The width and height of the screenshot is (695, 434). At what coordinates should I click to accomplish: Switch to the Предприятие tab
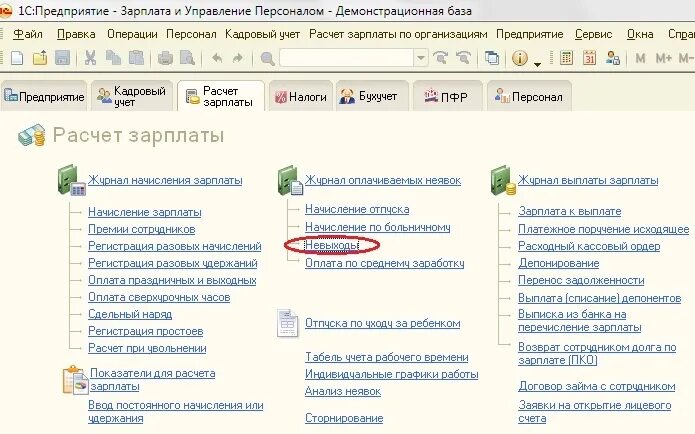pos(44,96)
